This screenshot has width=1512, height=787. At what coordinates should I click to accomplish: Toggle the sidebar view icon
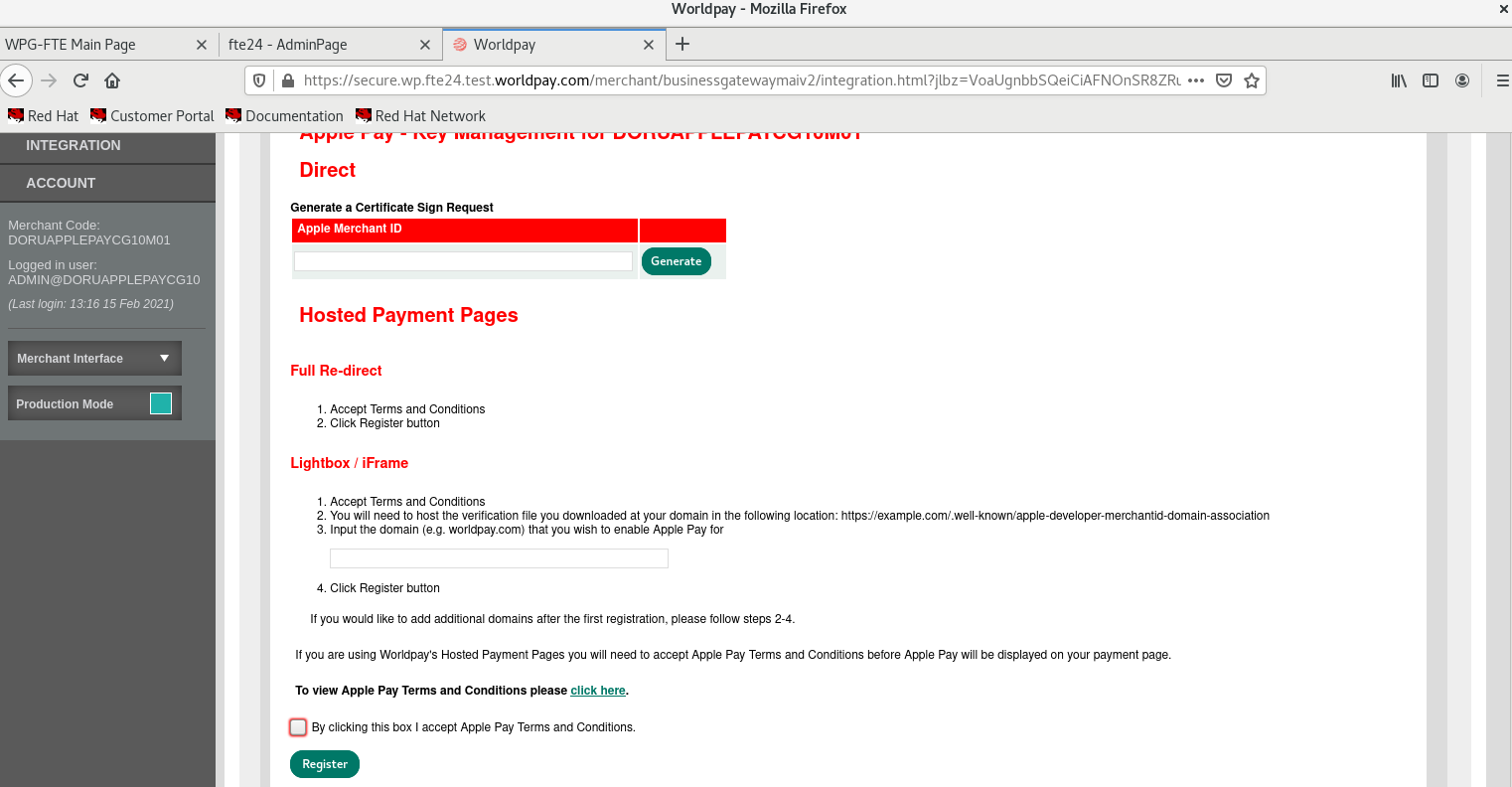1431,80
